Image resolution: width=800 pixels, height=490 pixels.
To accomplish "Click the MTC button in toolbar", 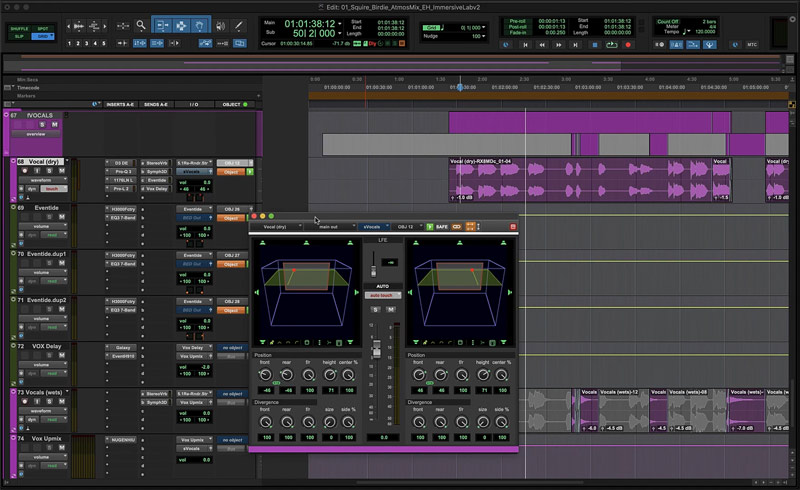I will pos(752,45).
